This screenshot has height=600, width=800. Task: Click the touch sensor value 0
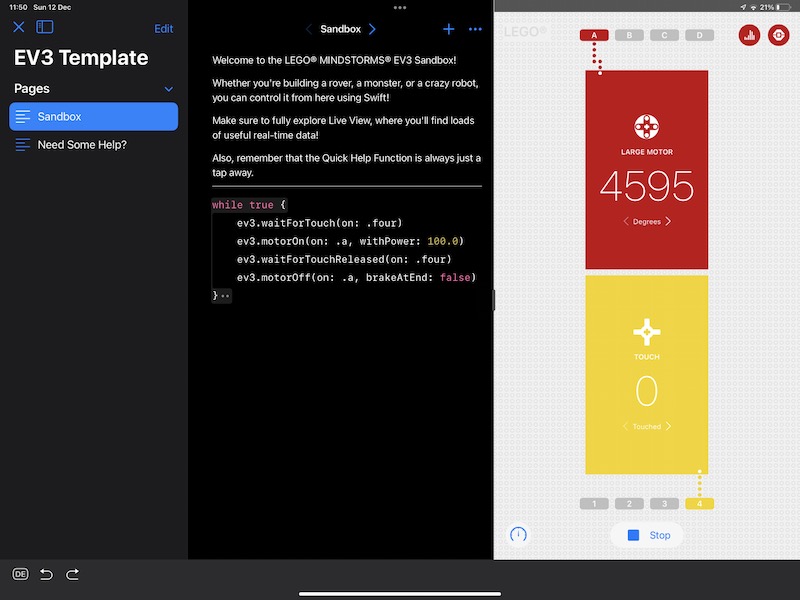click(x=646, y=391)
